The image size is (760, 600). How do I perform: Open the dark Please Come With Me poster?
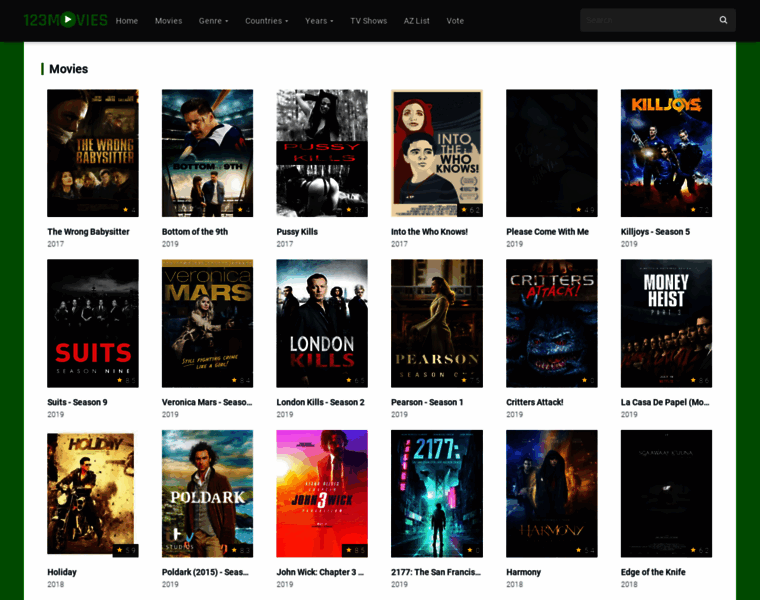pos(552,153)
